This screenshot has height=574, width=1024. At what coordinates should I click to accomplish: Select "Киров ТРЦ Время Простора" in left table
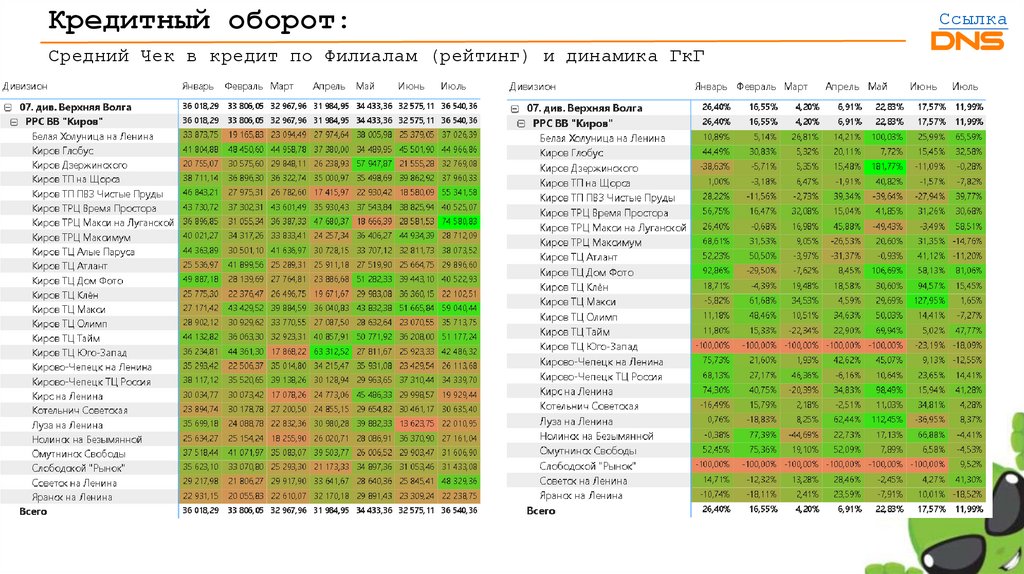(240, 208)
